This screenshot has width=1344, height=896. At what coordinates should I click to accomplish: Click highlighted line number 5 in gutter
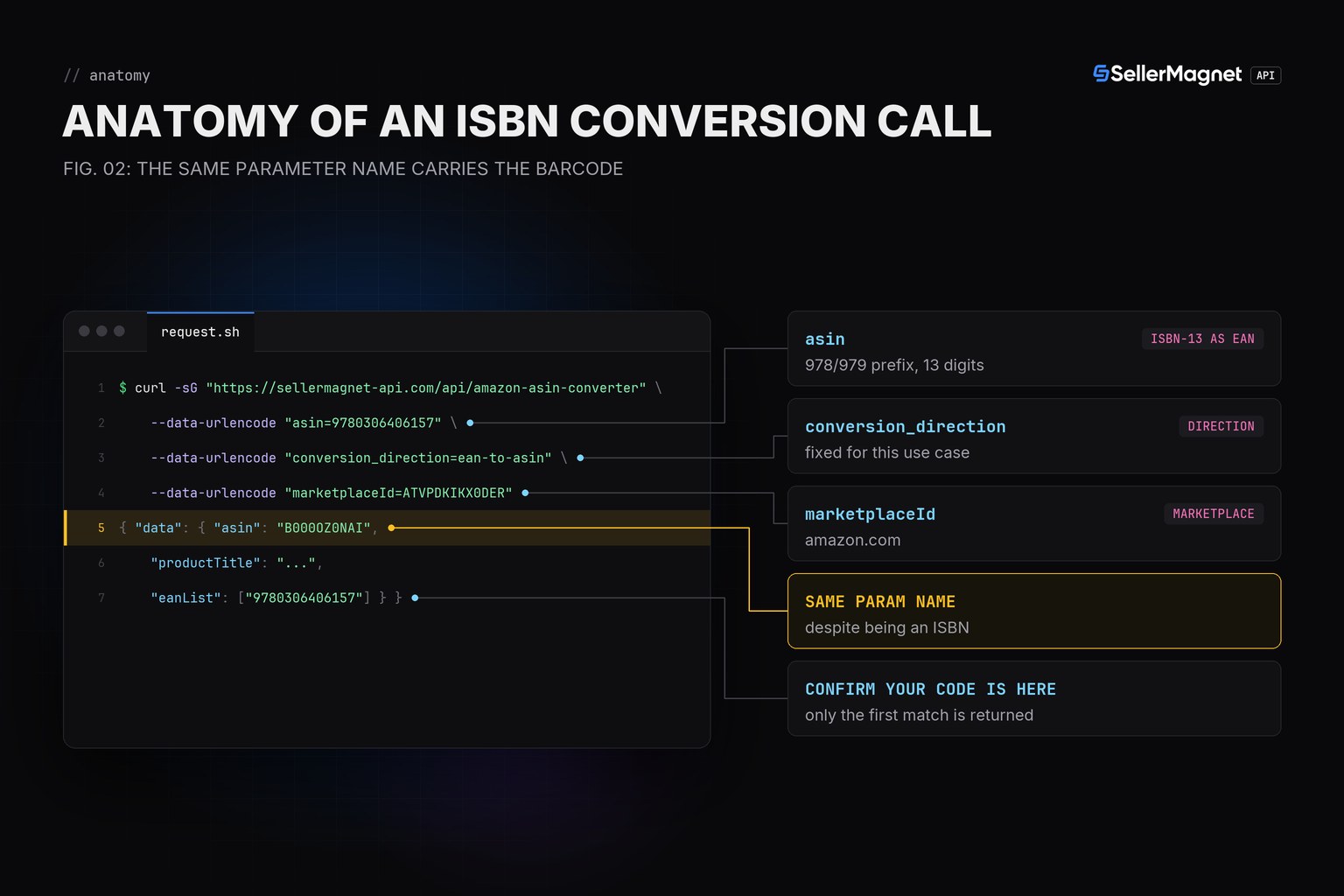pyautogui.click(x=101, y=528)
